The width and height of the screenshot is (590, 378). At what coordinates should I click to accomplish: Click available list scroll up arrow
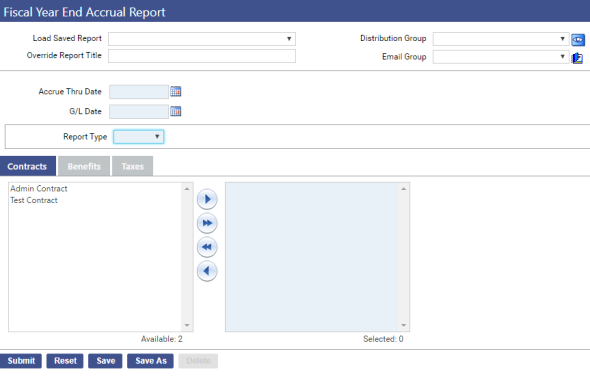click(187, 188)
